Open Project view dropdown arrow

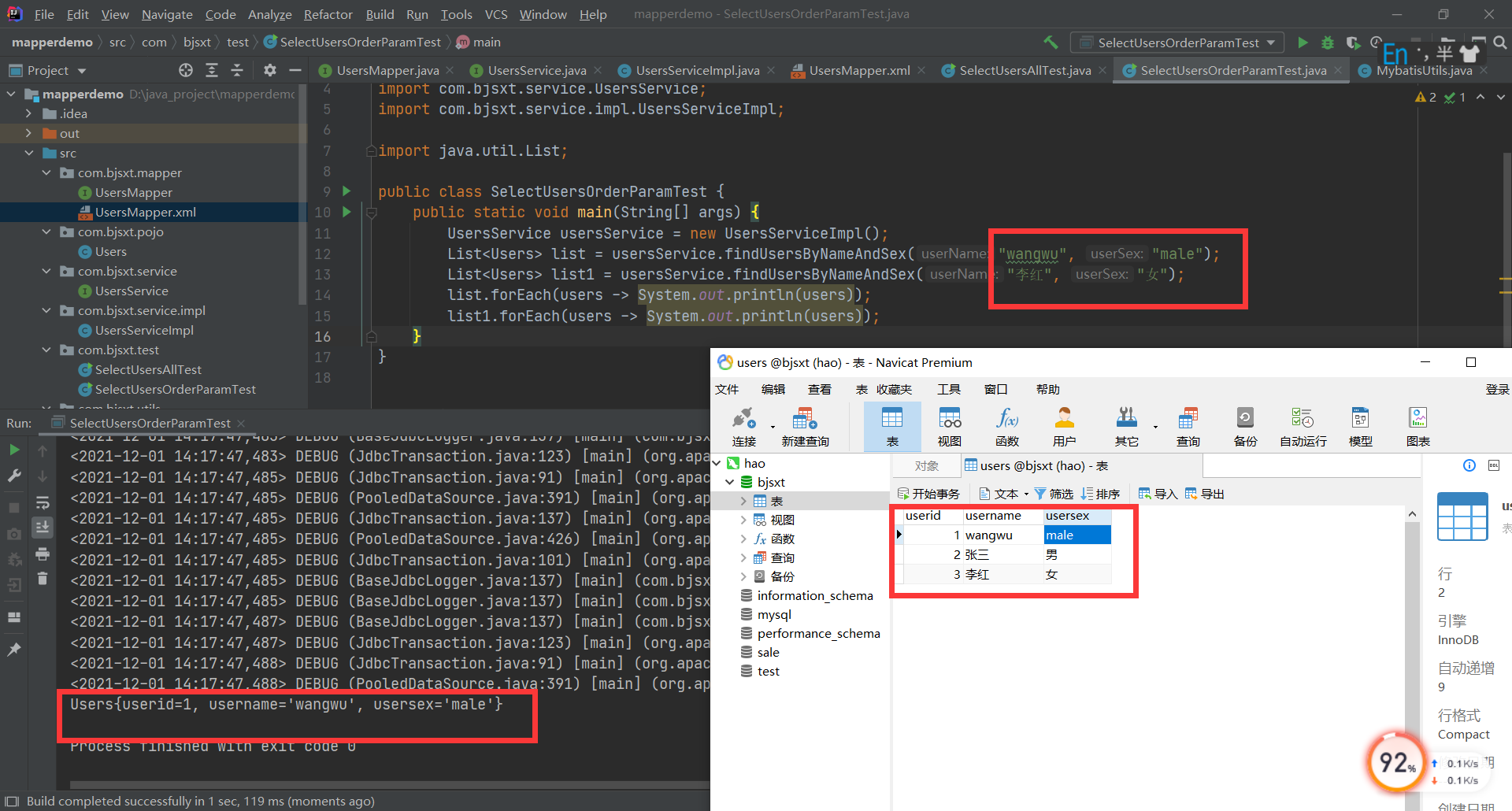click(x=82, y=71)
